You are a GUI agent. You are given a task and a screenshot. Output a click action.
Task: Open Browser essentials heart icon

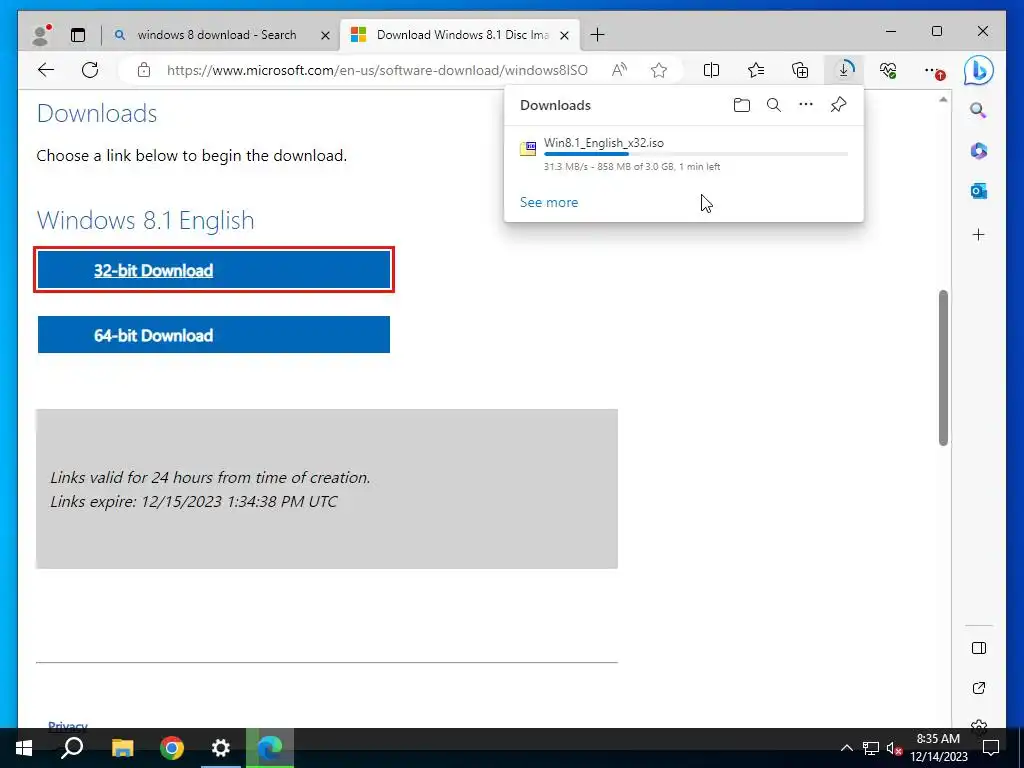(888, 70)
